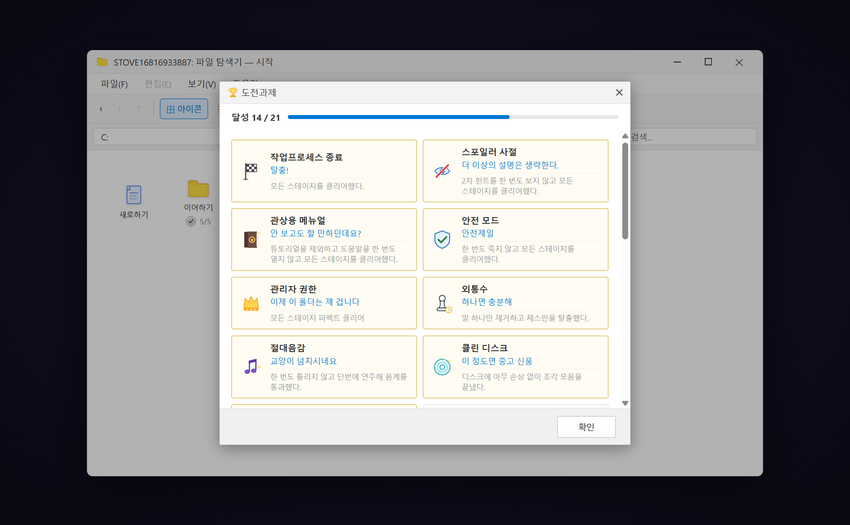Click the 교양이 넘치시네요 subtitle
The image size is (850, 525).
click(x=303, y=361)
